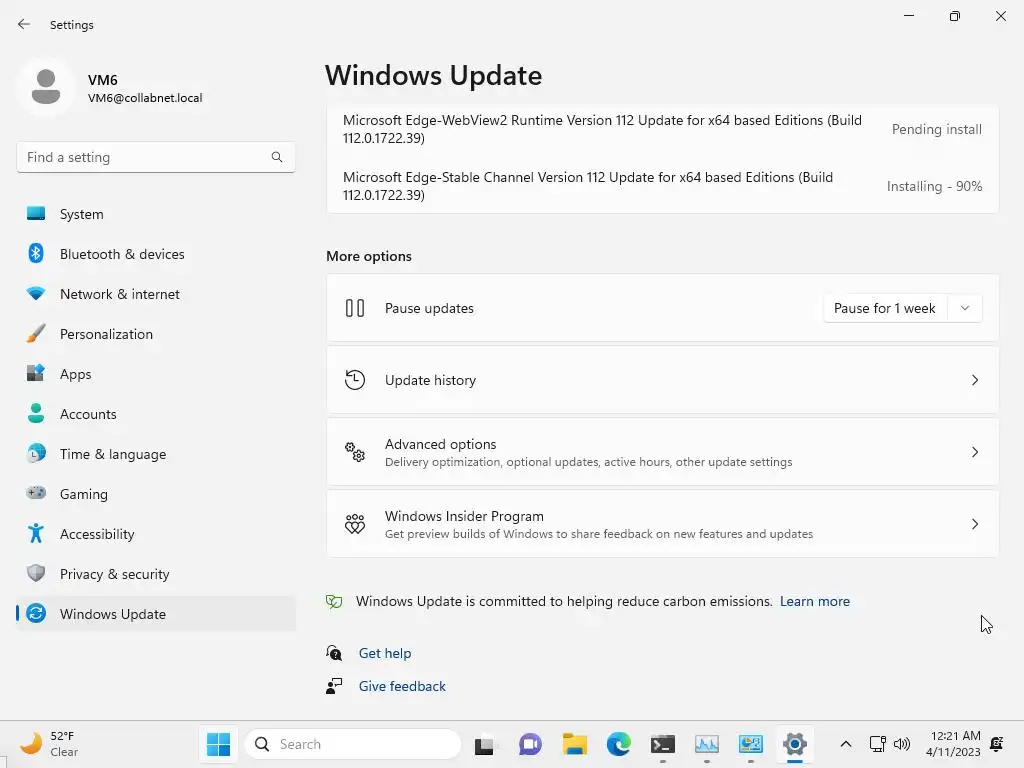Select the Bluetooth icon in sidebar
Image resolution: width=1024 pixels, height=768 pixels.
click(x=36, y=253)
